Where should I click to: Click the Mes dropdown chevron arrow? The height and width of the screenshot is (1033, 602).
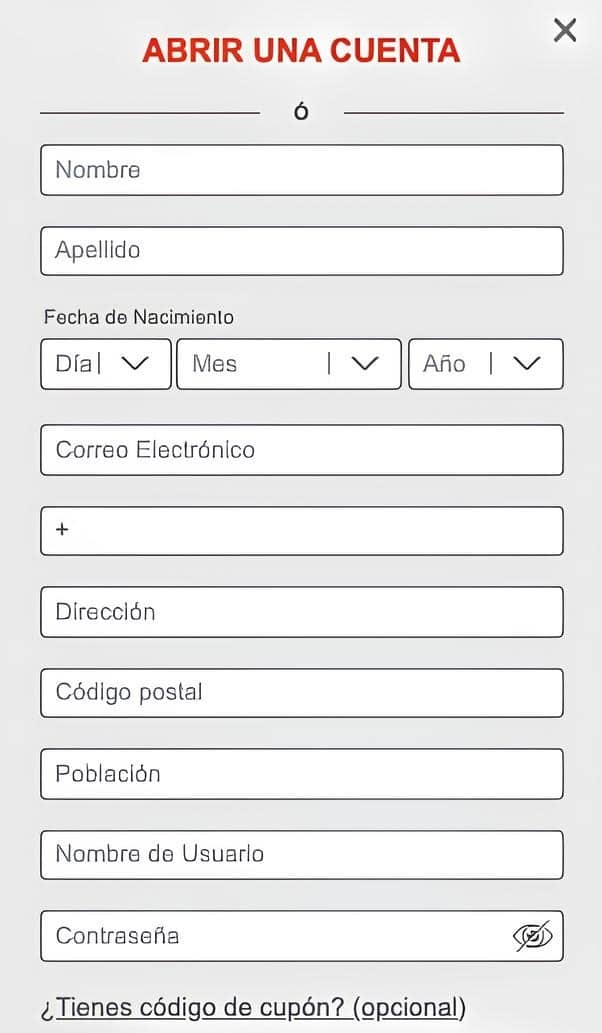pyautogui.click(x=366, y=364)
